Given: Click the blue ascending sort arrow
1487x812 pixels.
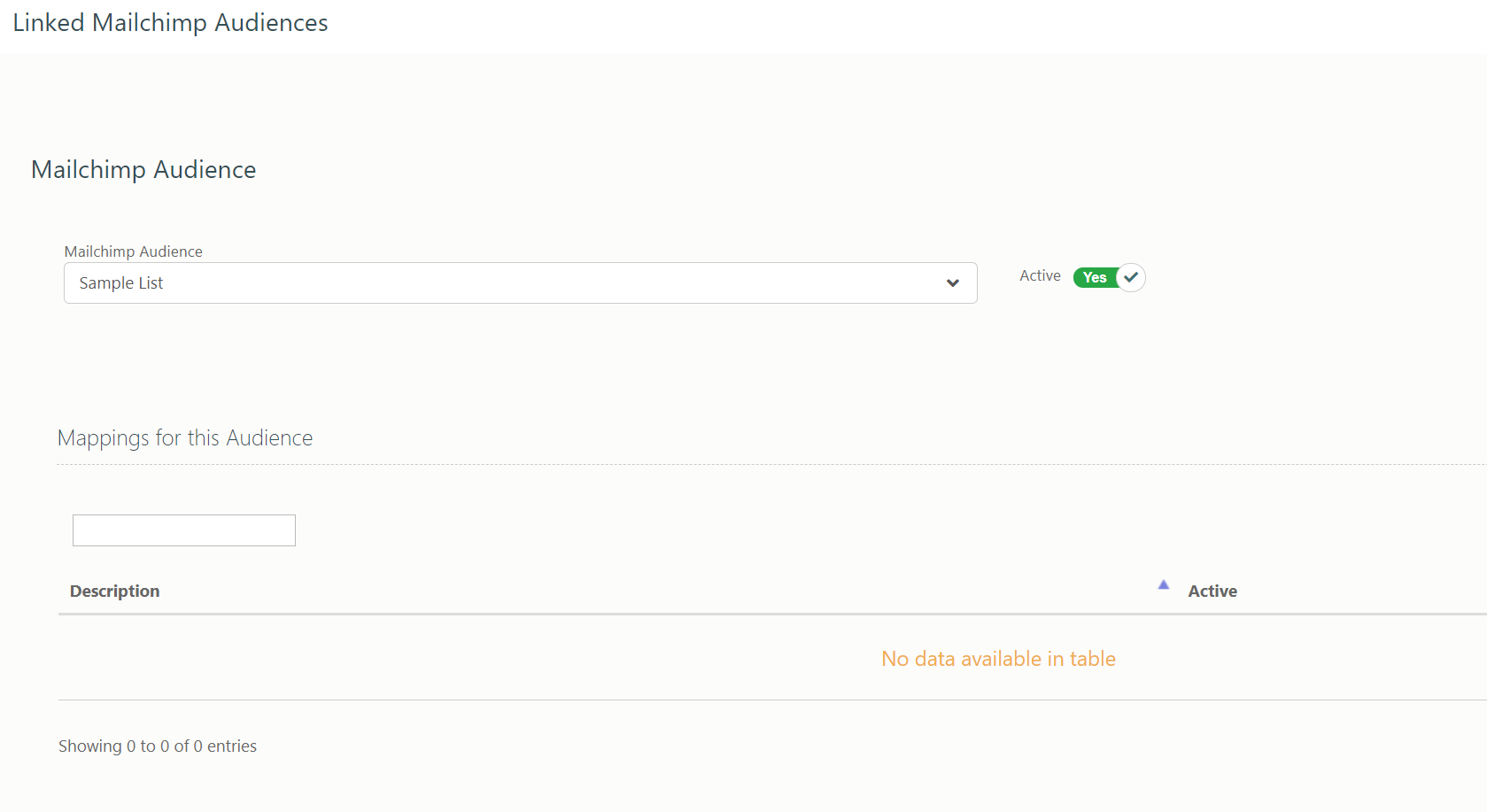Looking at the screenshot, I should (1164, 584).
